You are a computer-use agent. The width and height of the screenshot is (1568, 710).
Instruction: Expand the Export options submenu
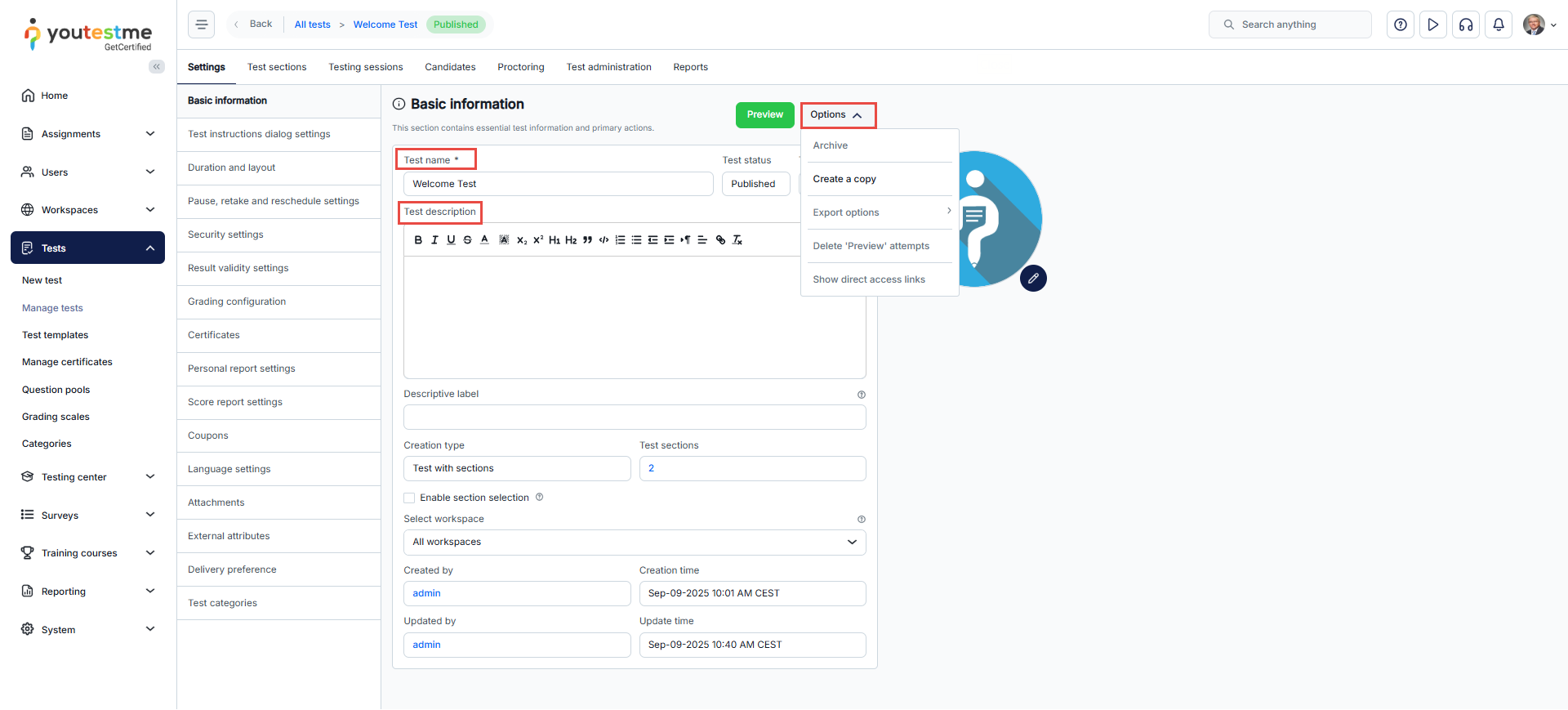[880, 212]
